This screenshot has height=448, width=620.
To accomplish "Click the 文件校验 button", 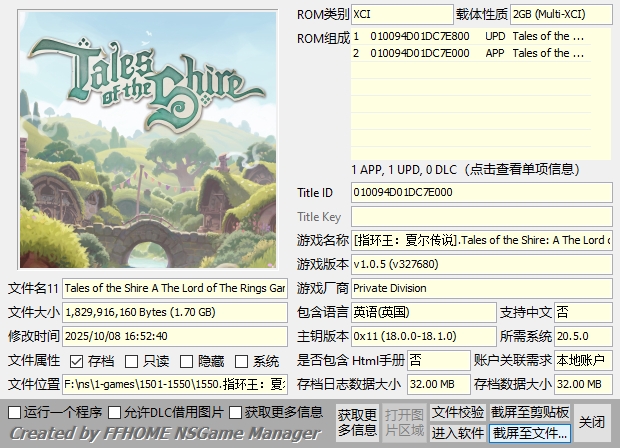I will (x=458, y=412).
